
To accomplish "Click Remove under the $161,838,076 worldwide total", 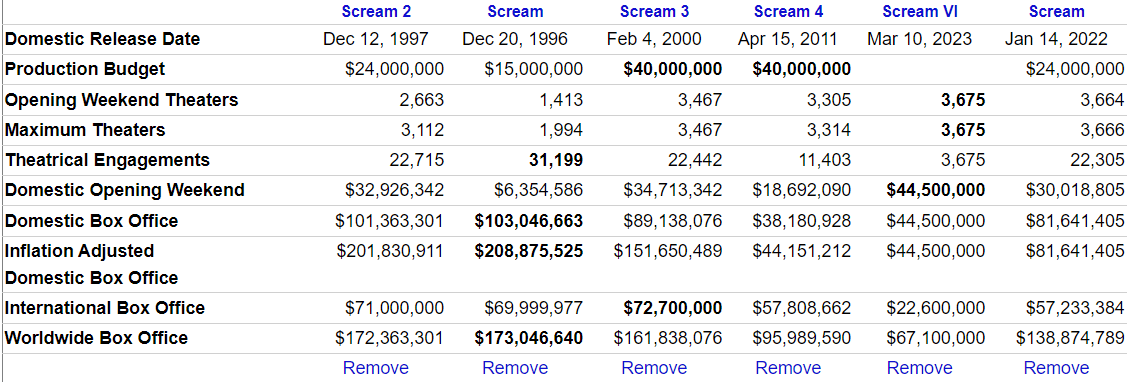I will 654,368.
